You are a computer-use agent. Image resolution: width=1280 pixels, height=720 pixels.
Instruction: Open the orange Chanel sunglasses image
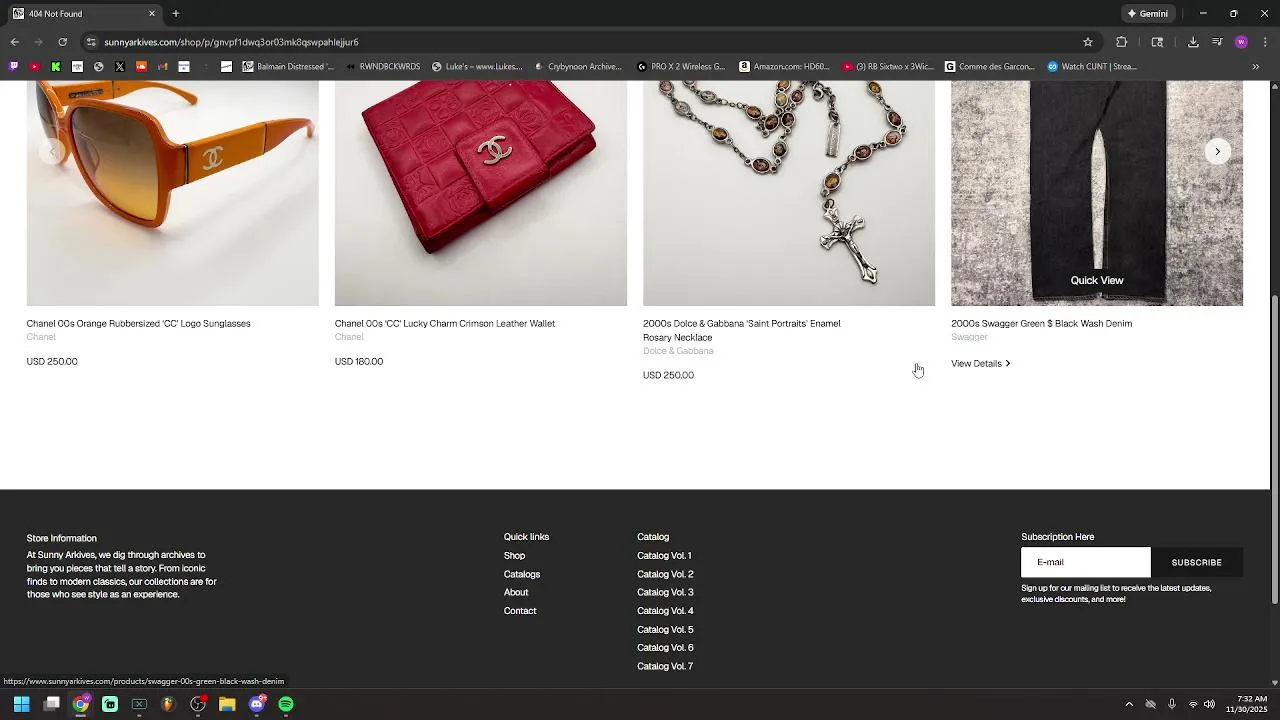pyautogui.click(x=172, y=193)
